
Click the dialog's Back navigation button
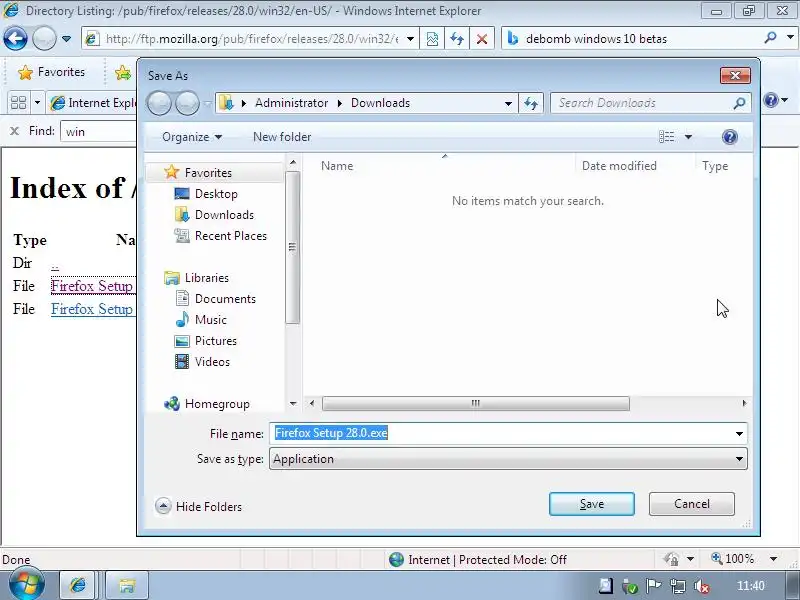[159, 104]
